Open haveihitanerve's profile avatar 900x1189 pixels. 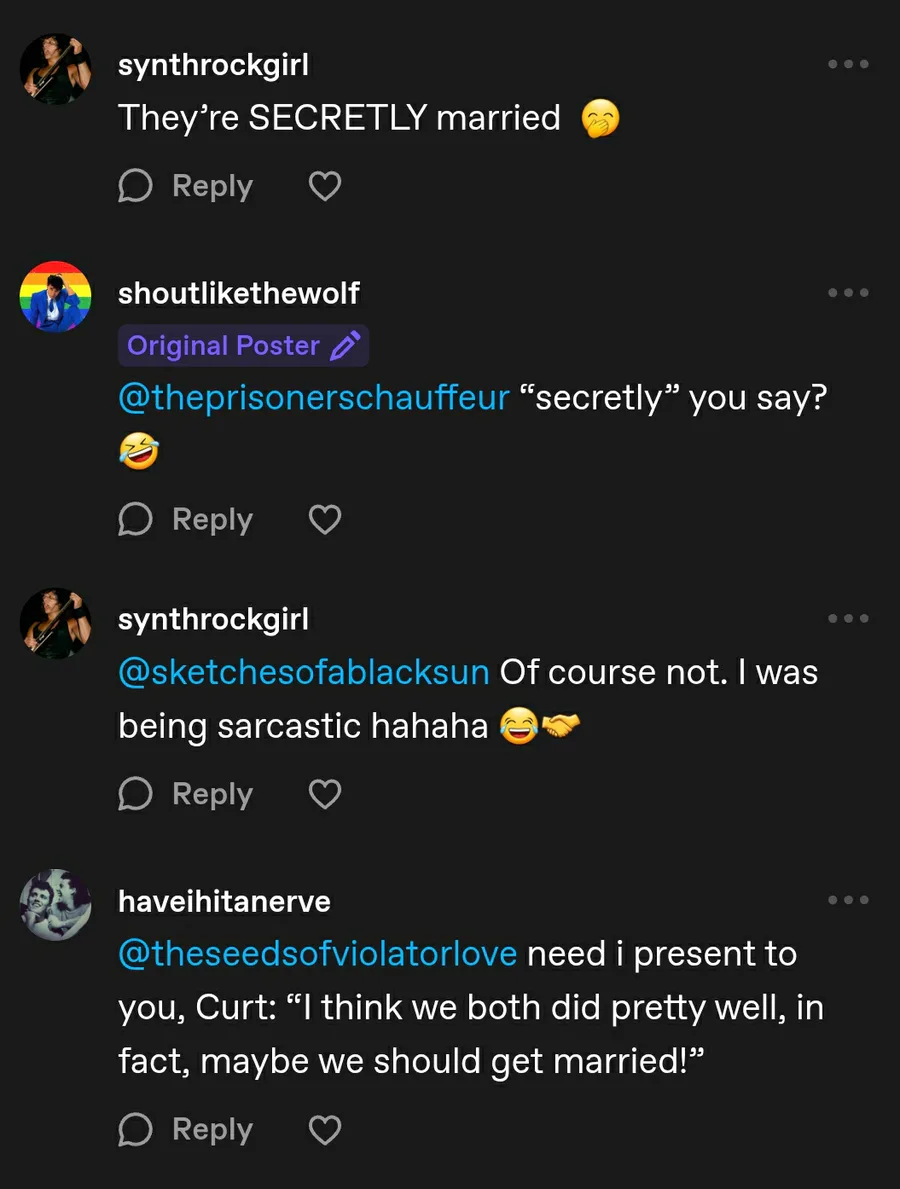56,905
